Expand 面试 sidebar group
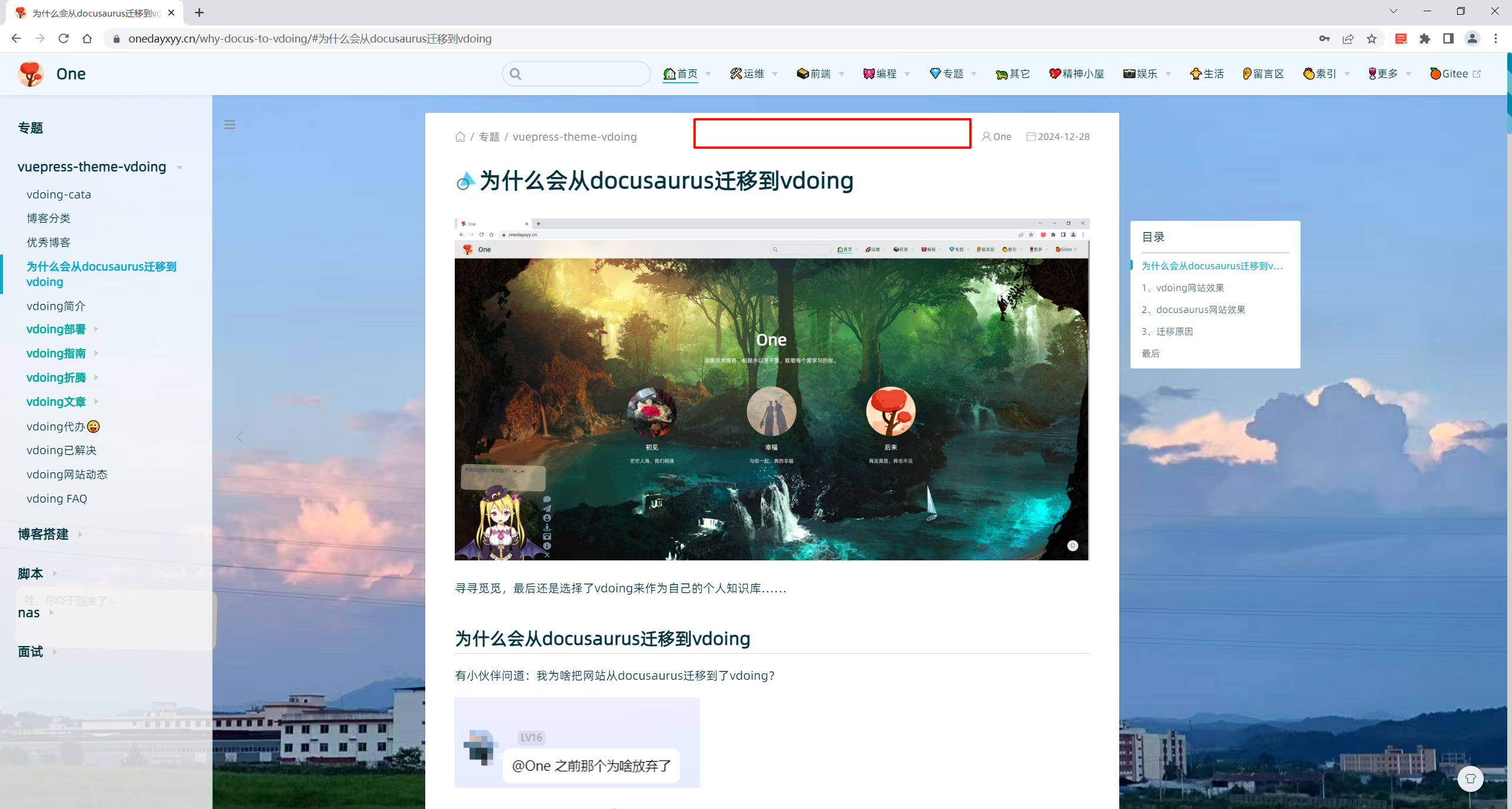The width and height of the screenshot is (1512, 809). [37, 652]
